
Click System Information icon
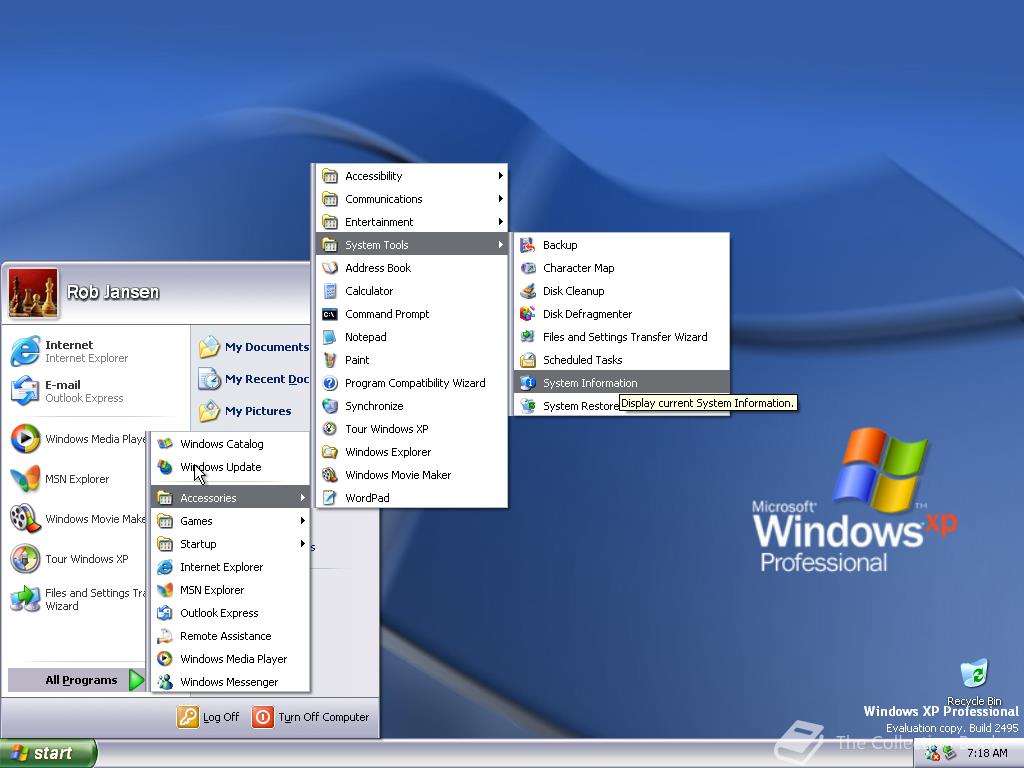528,383
